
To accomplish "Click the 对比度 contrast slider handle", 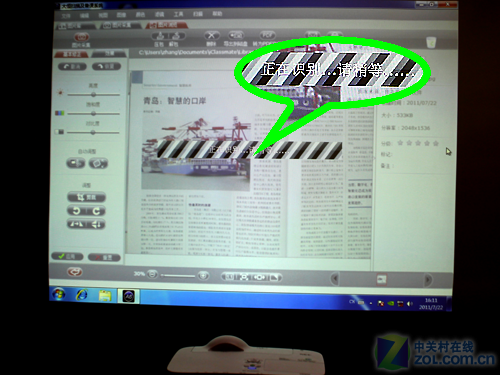I will 93,132.
